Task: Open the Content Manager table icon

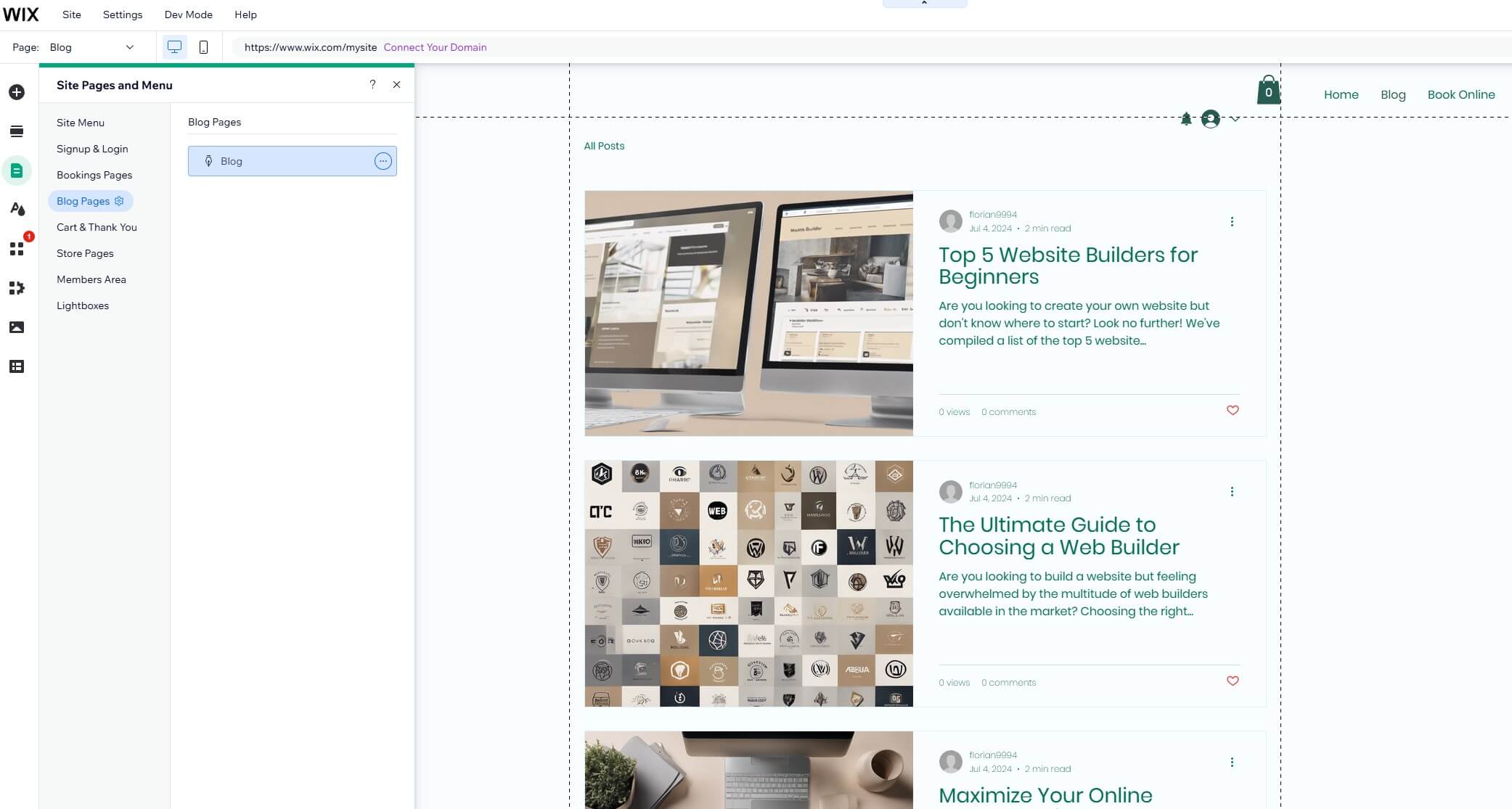Action: pyautogui.click(x=17, y=366)
